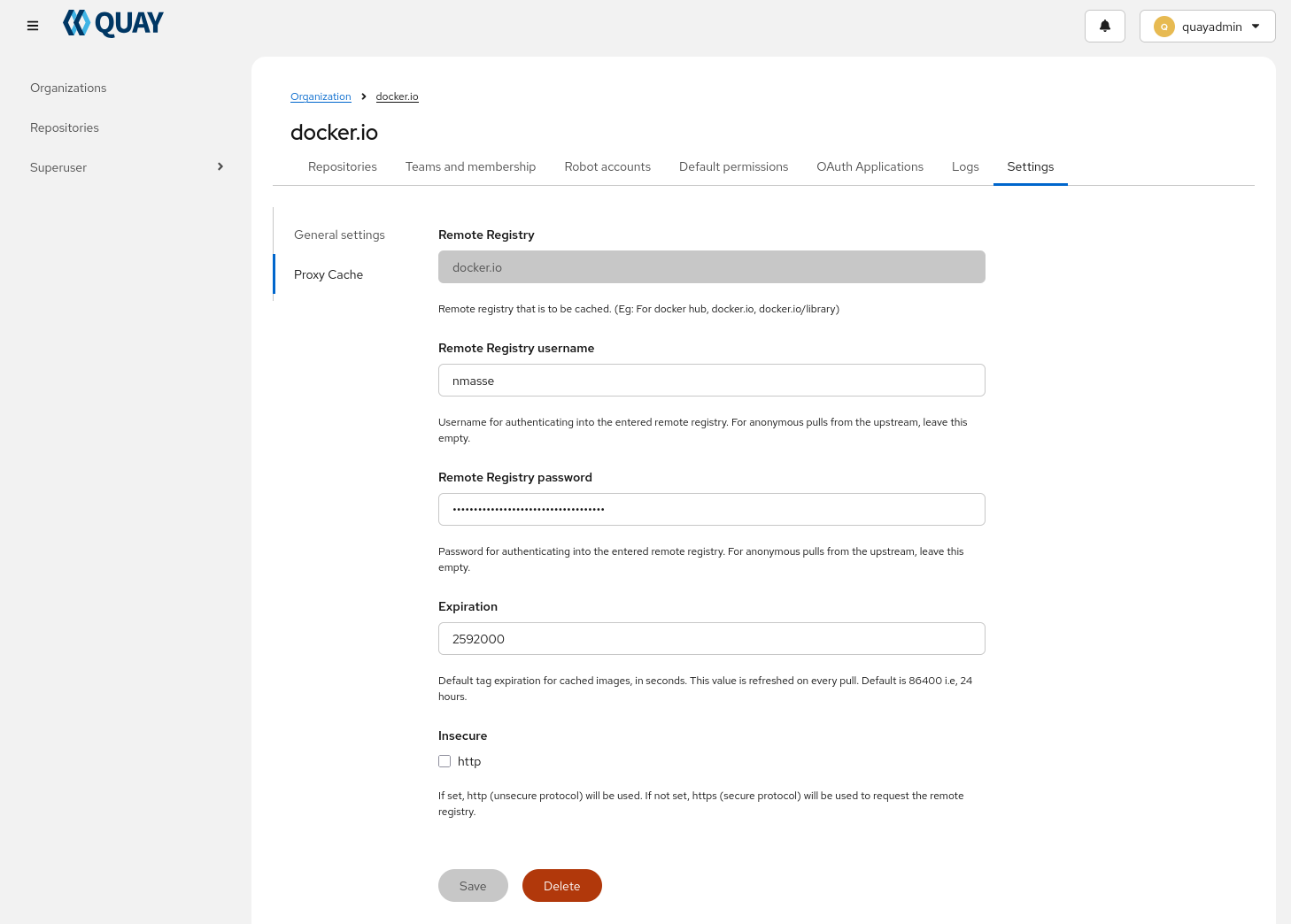Screen dimensions: 1291x924
Task: Select the Settings tab
Action: pos(1031,166)
